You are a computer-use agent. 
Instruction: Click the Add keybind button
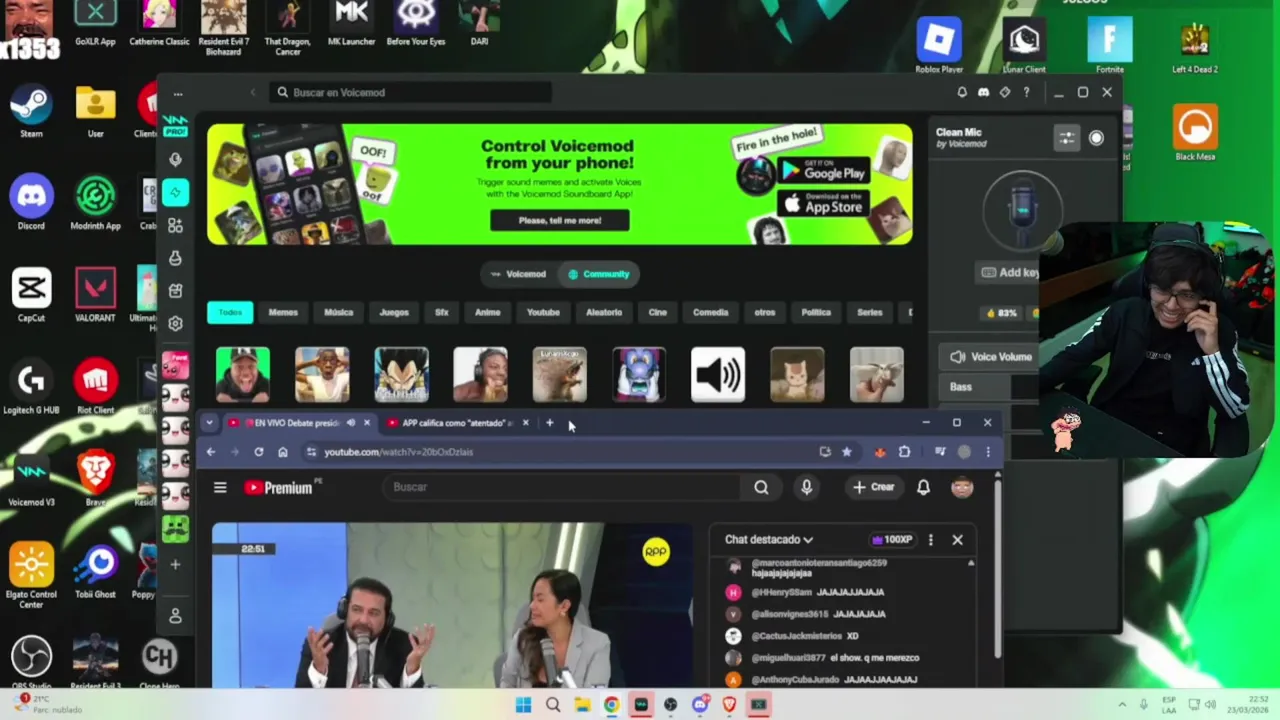1010,272
